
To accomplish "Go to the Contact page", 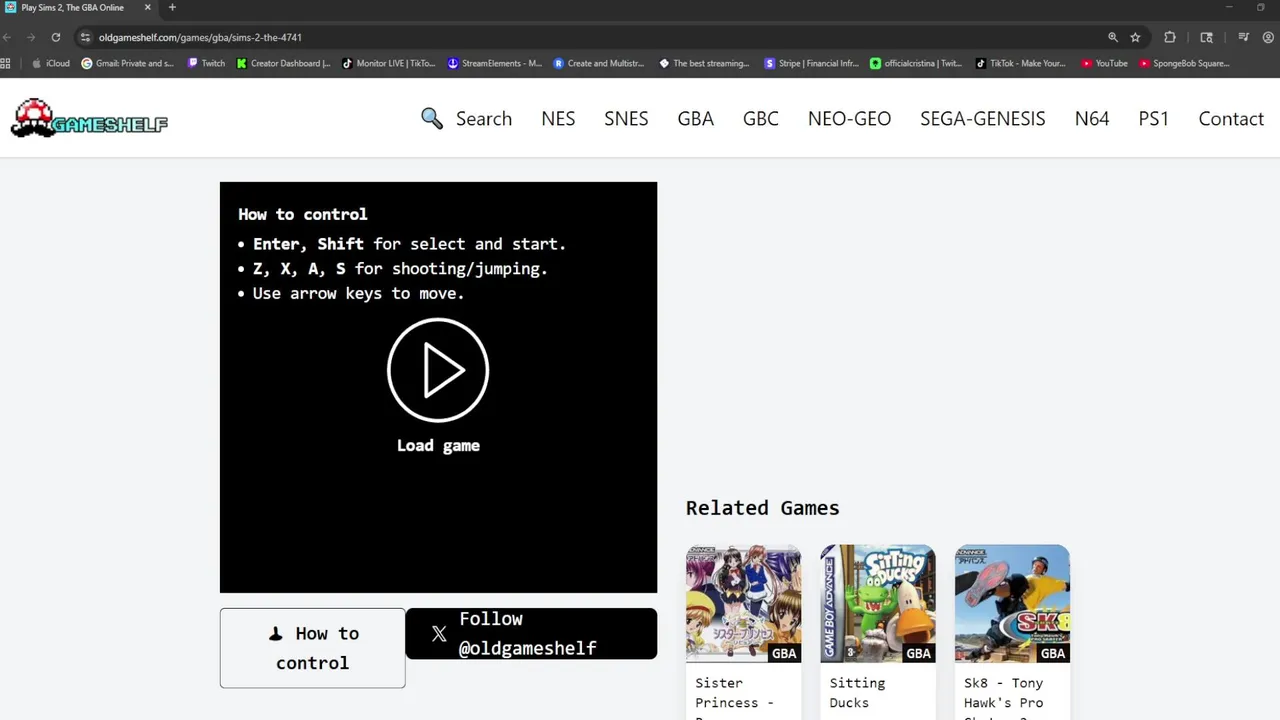I will coord(1231,118).
